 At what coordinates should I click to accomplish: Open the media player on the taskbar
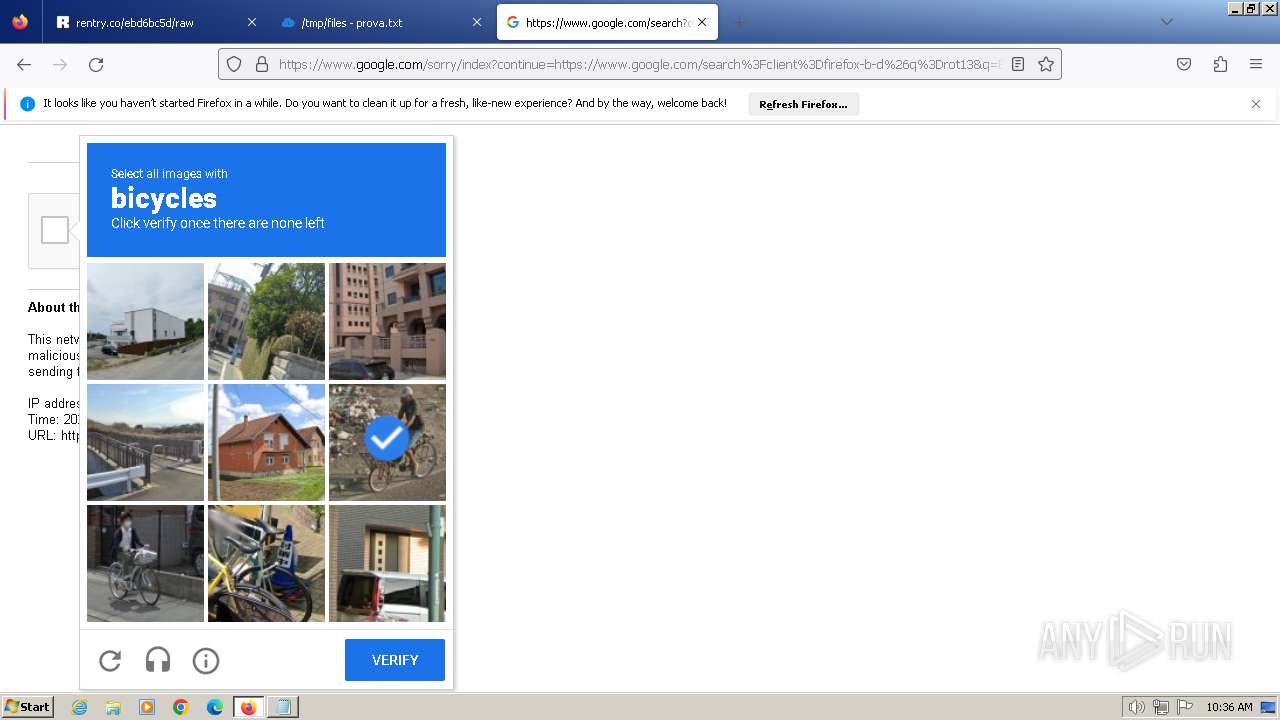(x=147, y=707)
